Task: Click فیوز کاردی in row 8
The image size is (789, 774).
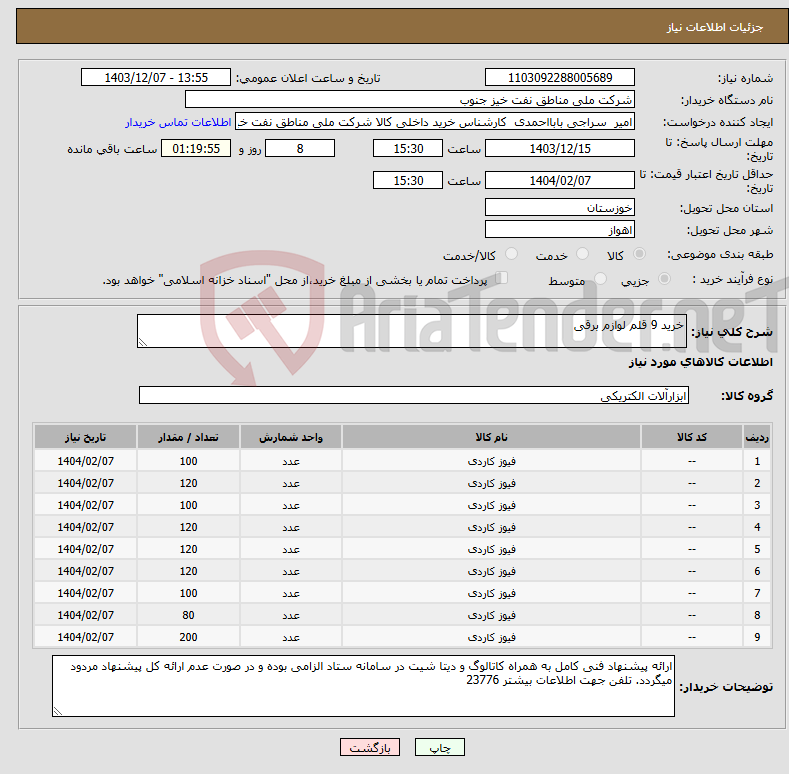Action: [492, 615]
